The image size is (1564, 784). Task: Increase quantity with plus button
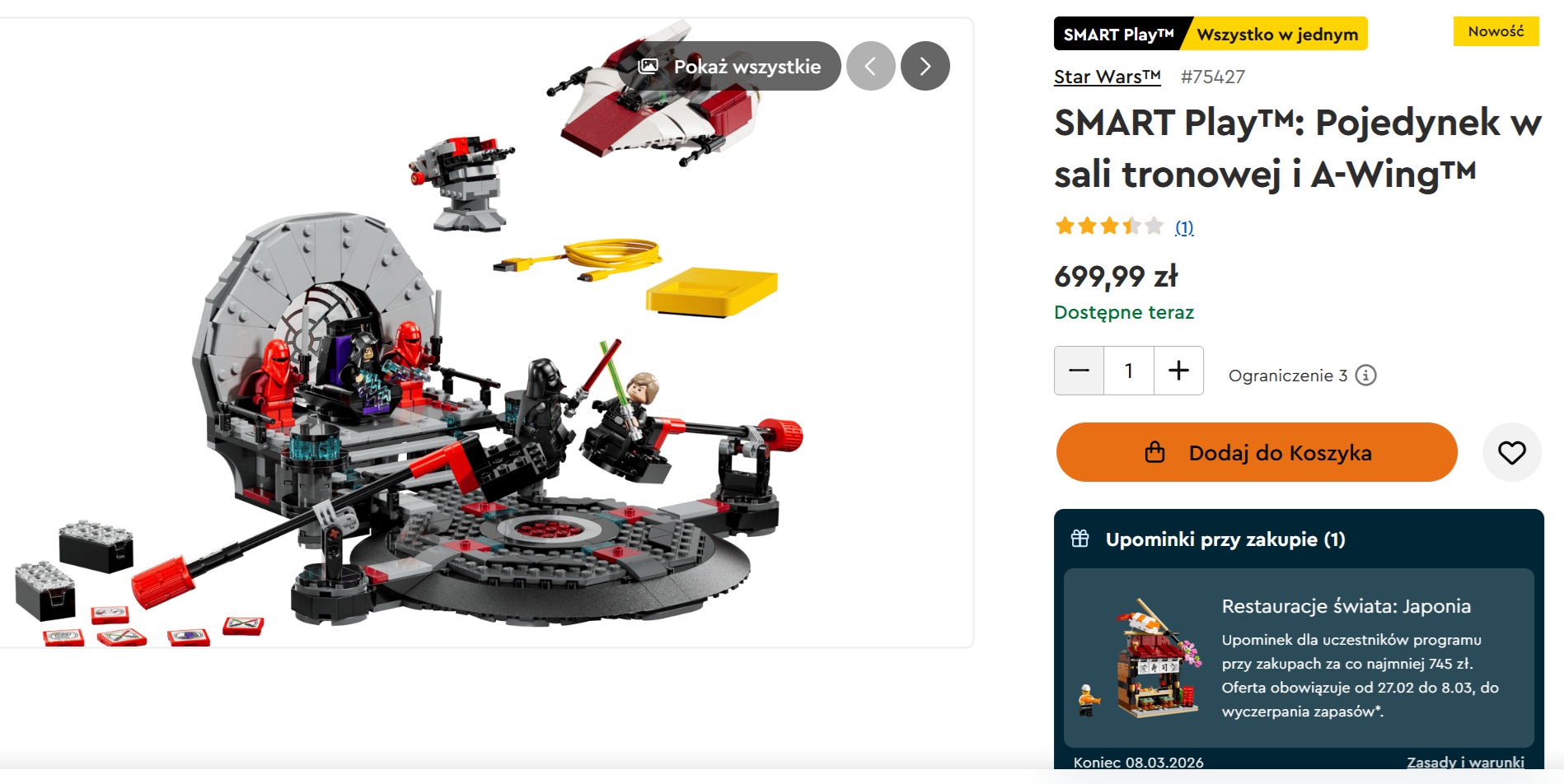[1178, 371]
